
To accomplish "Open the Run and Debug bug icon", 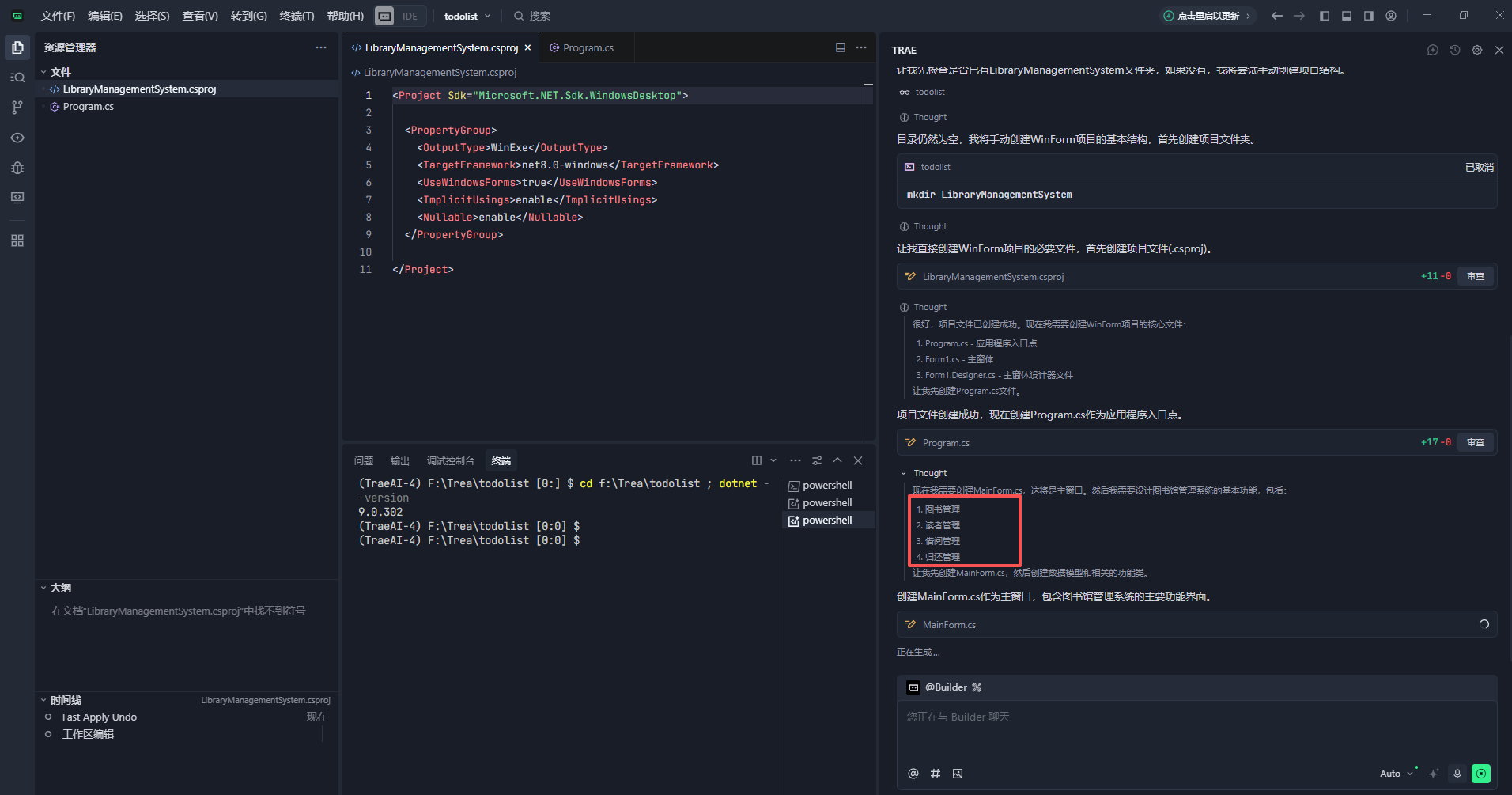I will tap(17, 168).
